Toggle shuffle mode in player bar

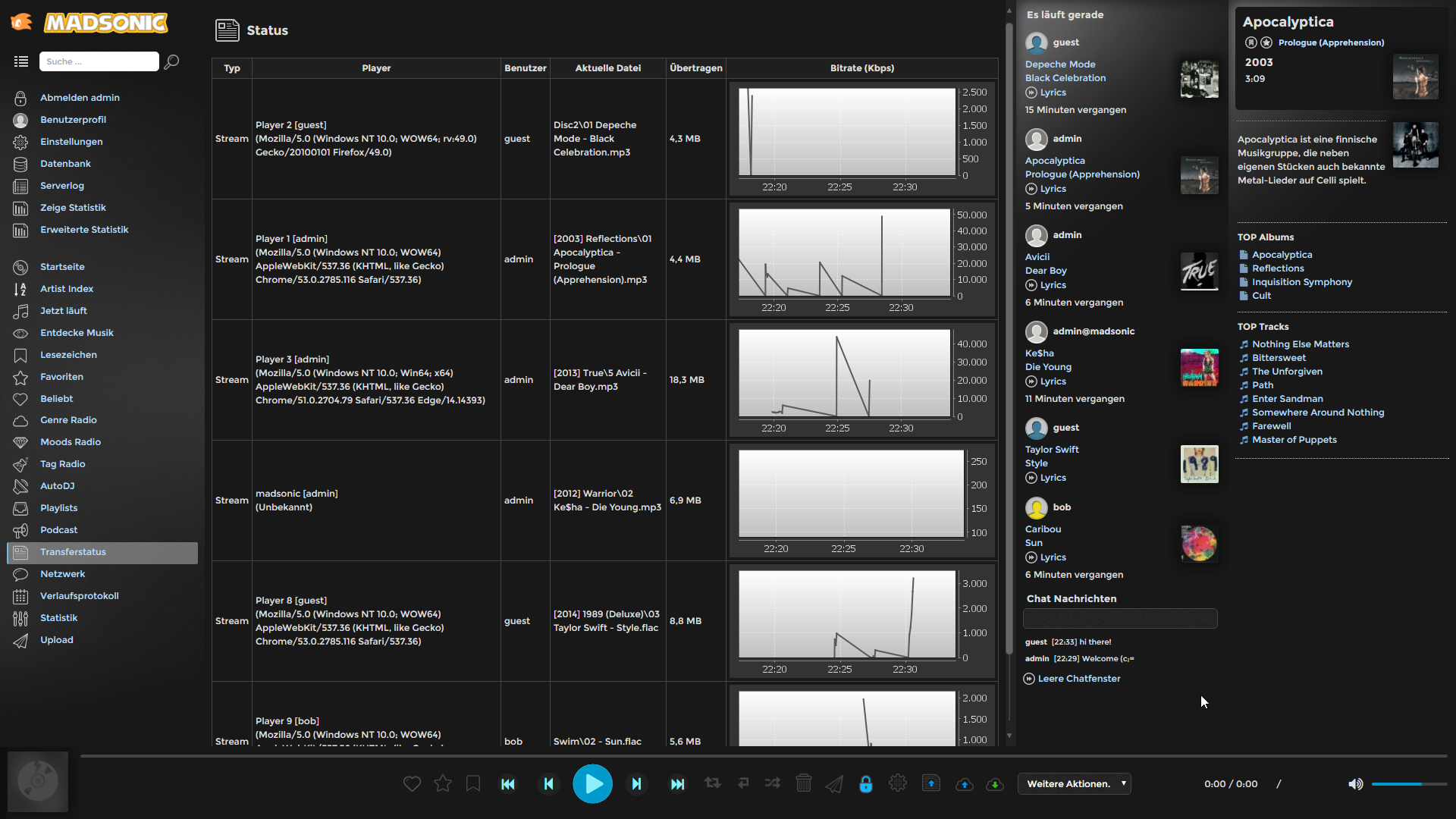pos(773,783)
